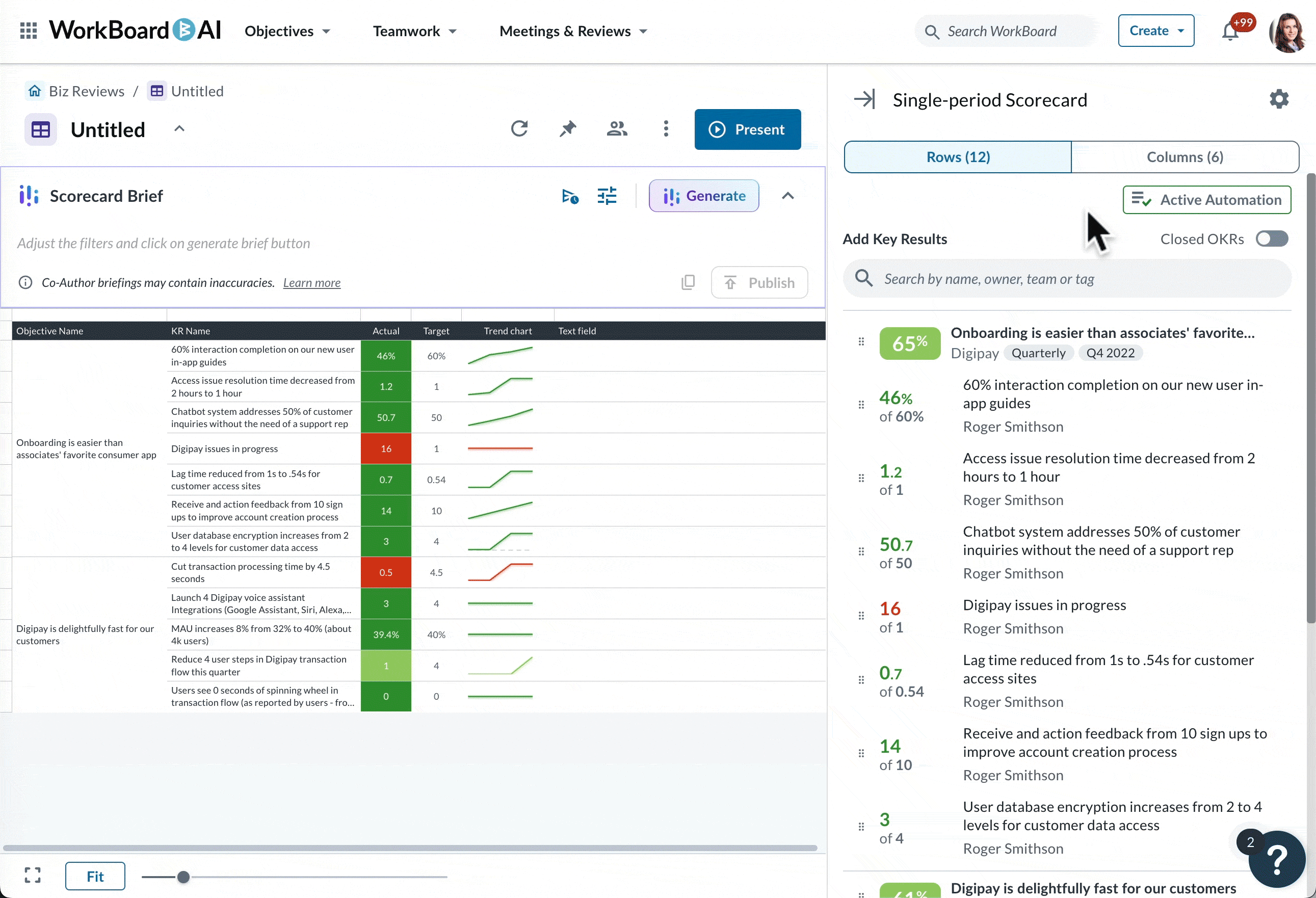
Task: Click the zoom slider handle
Action: [183, 877]
